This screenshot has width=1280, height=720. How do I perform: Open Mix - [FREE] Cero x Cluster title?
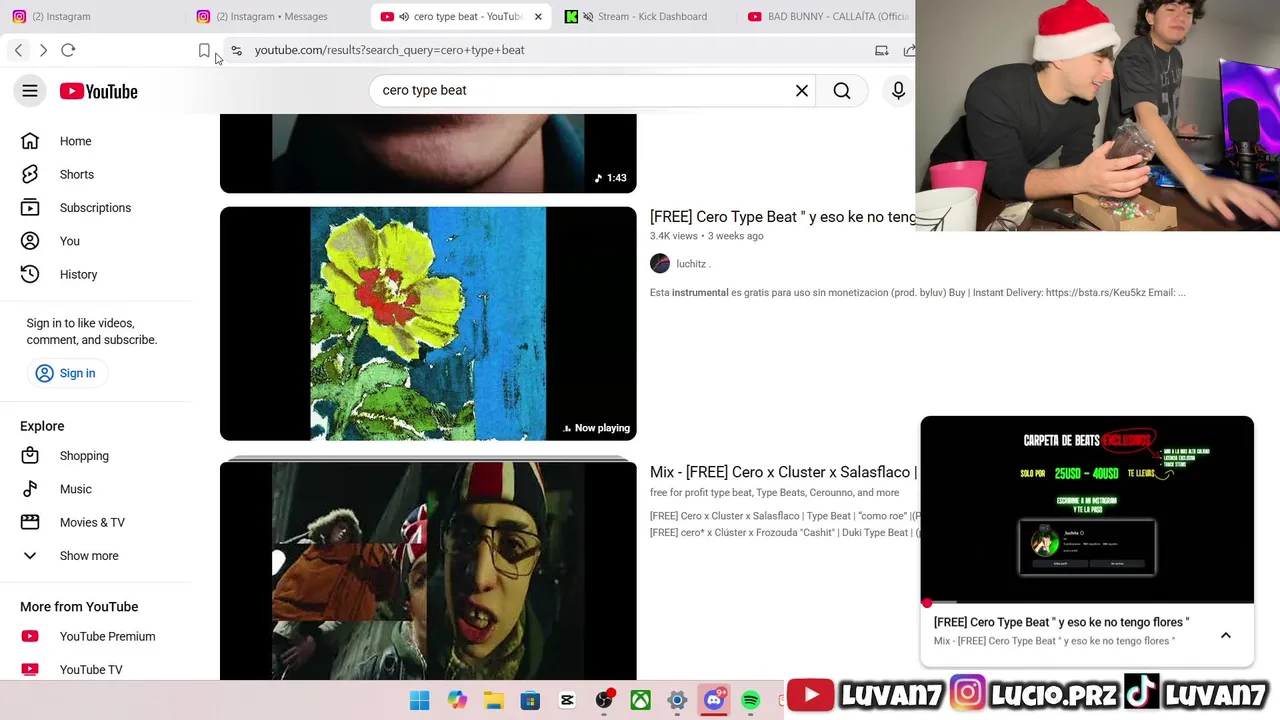coord(782,472)
